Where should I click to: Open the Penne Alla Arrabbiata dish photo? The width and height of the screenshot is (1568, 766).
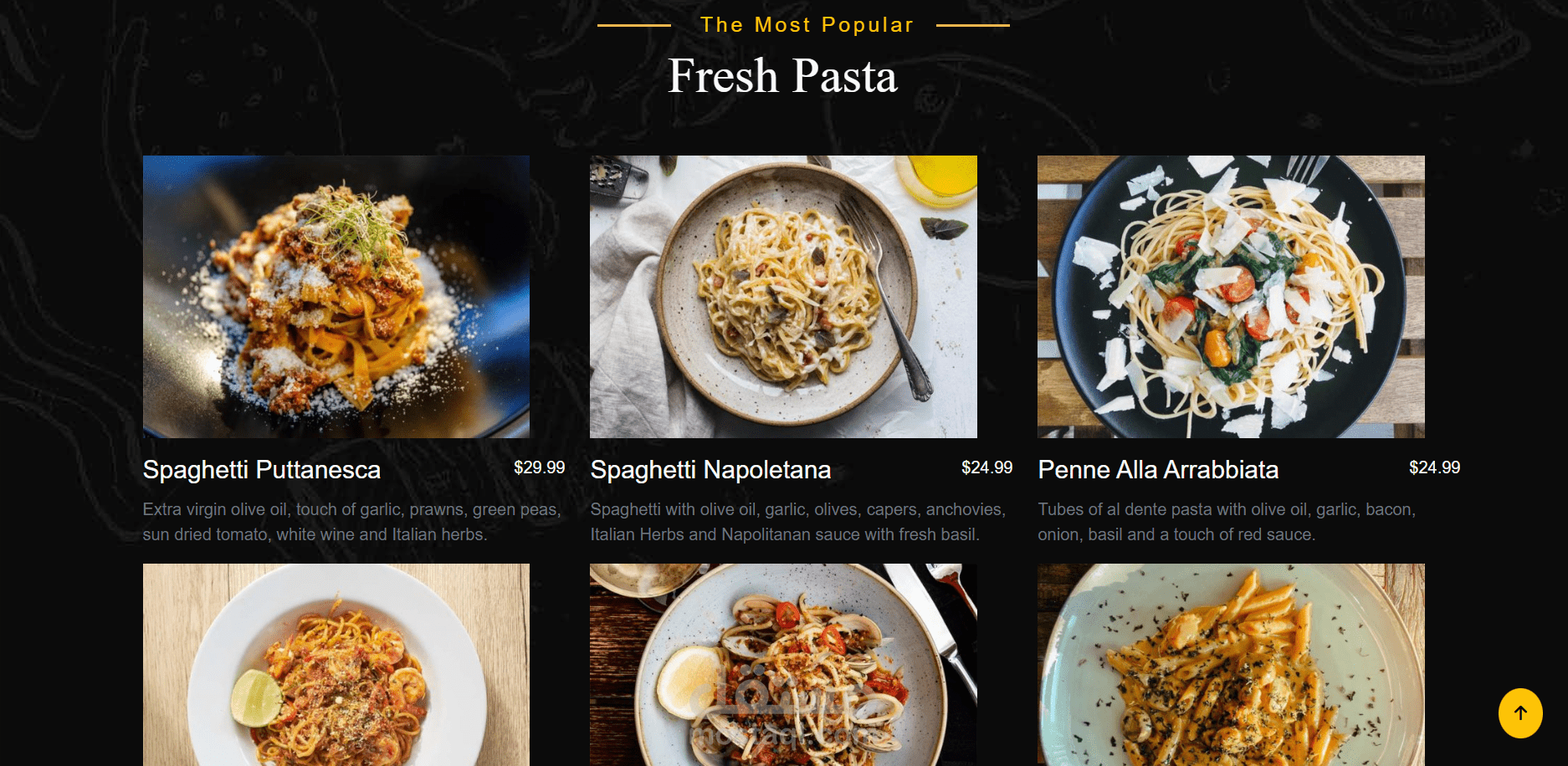coord(1231,297)
